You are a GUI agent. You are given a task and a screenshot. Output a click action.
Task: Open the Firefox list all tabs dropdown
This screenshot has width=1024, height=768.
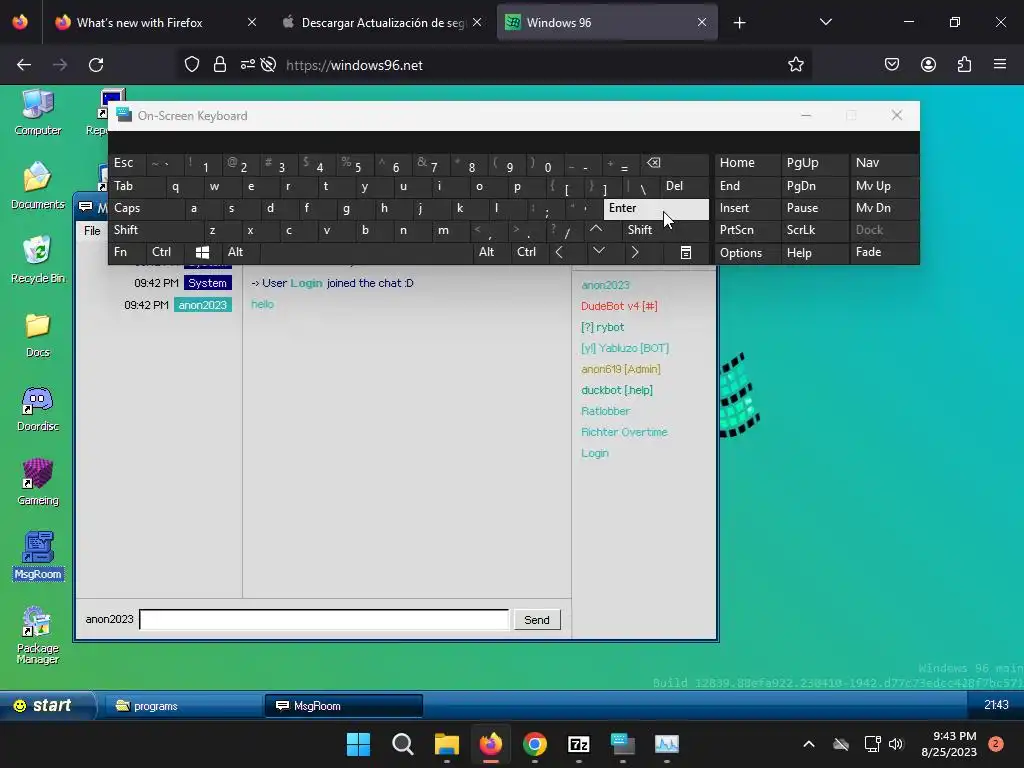click(x=825, y=22)
